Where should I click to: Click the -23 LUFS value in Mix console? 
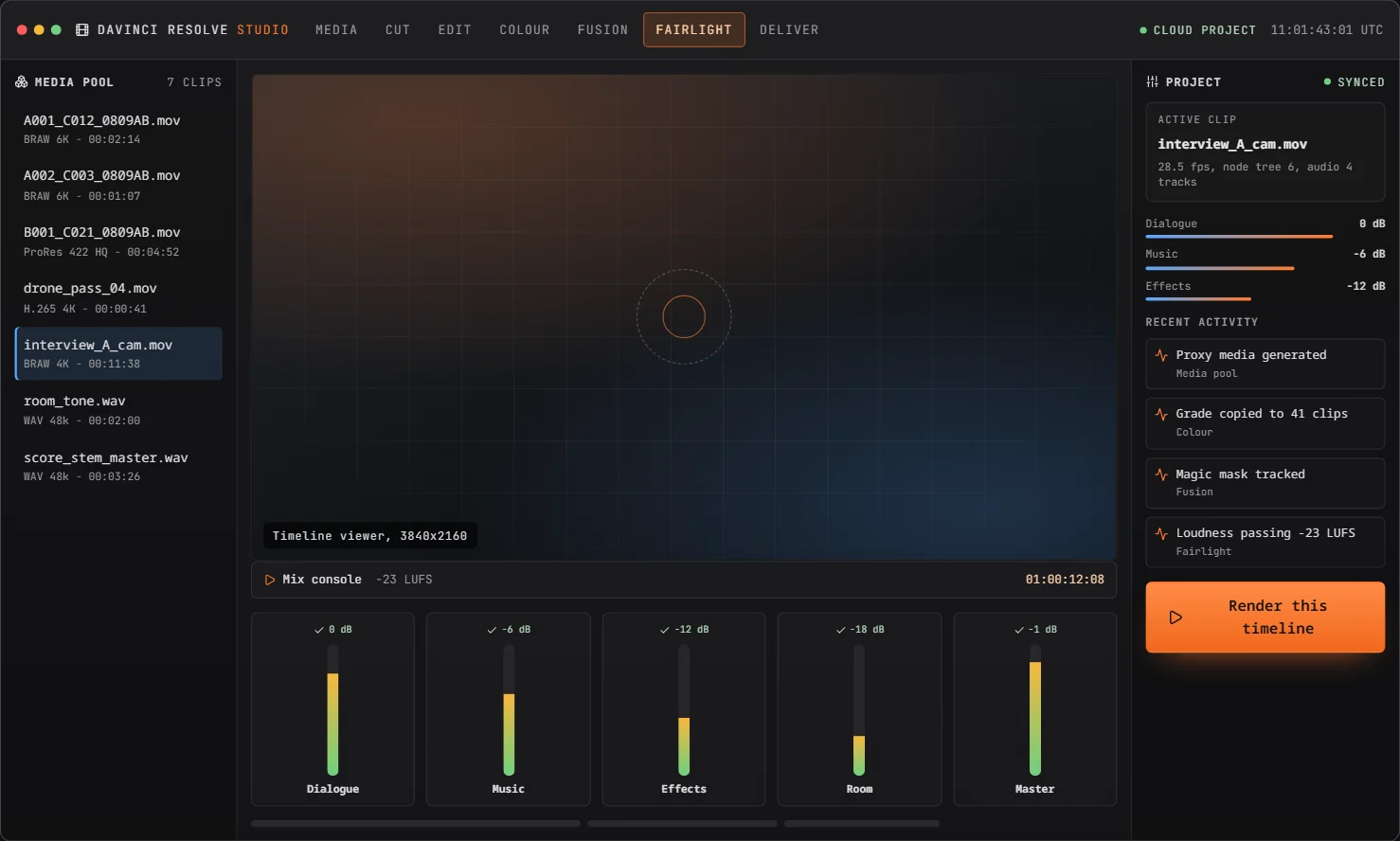[404, 580]
